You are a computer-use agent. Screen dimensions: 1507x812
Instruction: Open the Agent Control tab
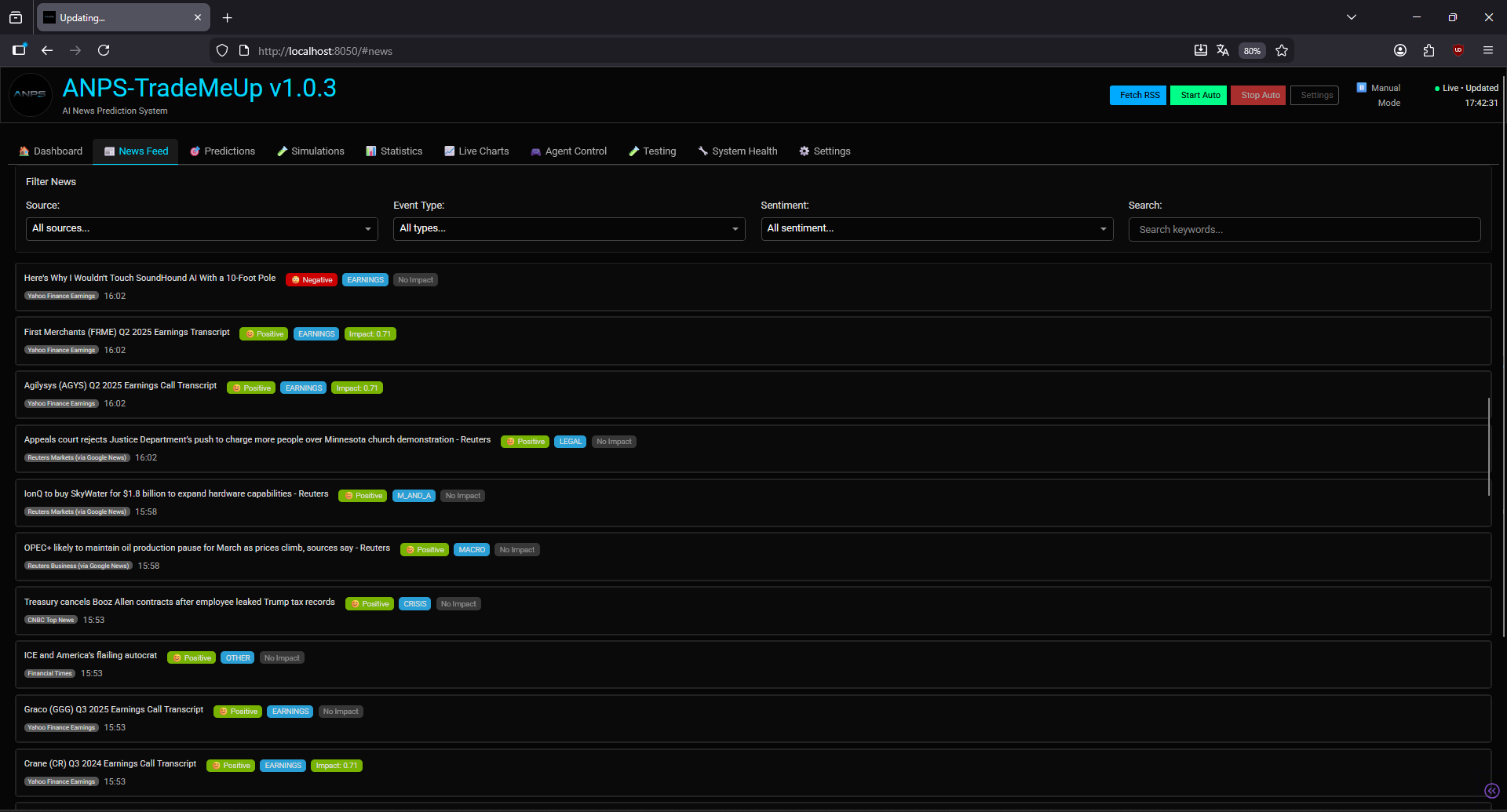click(x=569, y=151)
